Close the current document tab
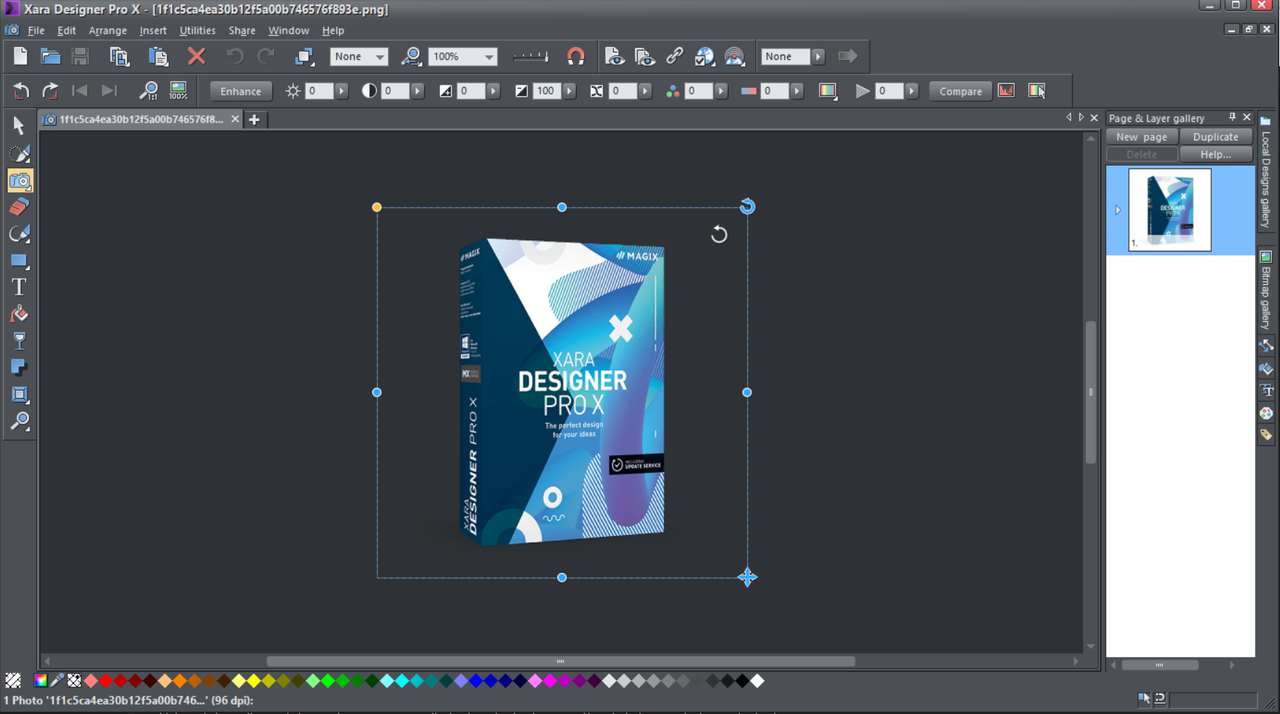Screen dimensions: 1280x714 (x=235, y=119)
